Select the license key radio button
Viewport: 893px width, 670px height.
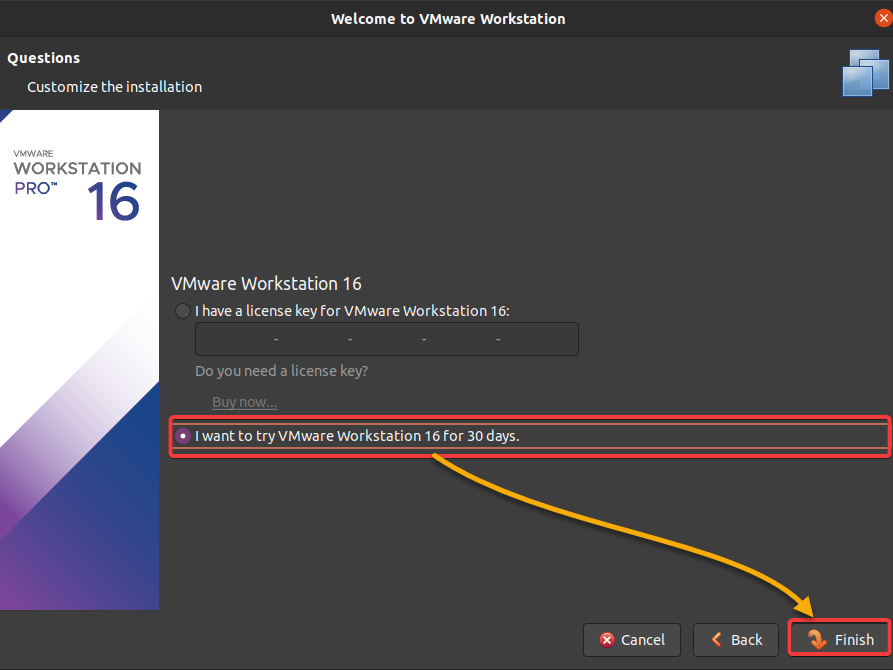click(x=182, y=311)
